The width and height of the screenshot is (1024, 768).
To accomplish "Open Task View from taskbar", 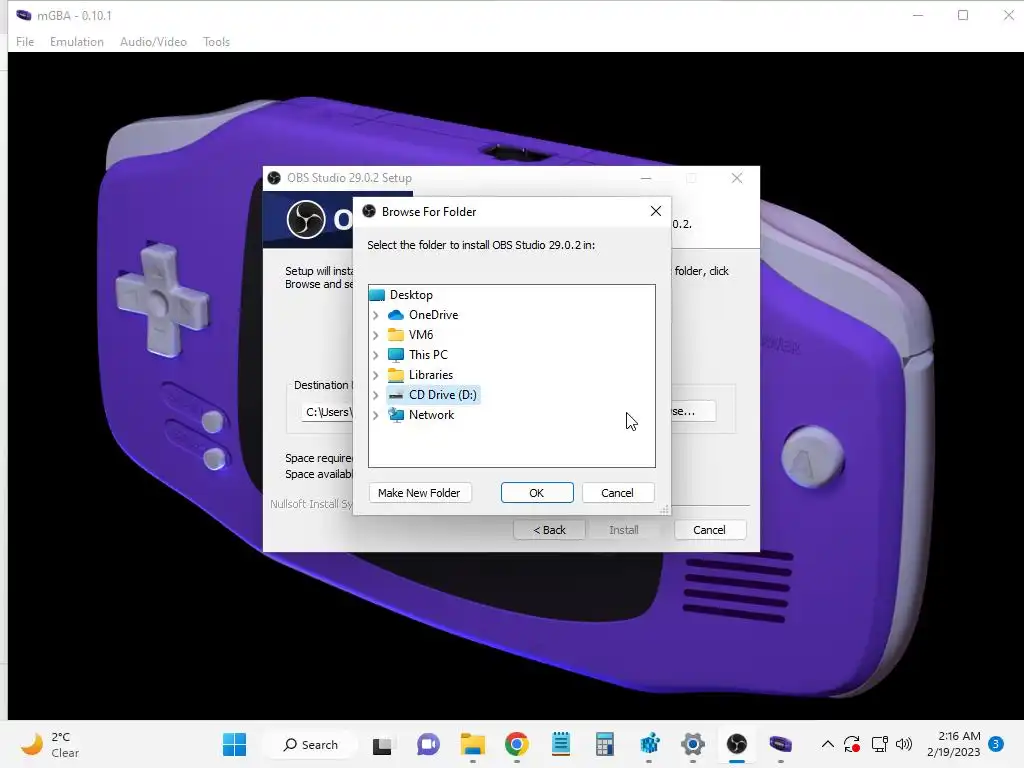I will click(383, 744).
